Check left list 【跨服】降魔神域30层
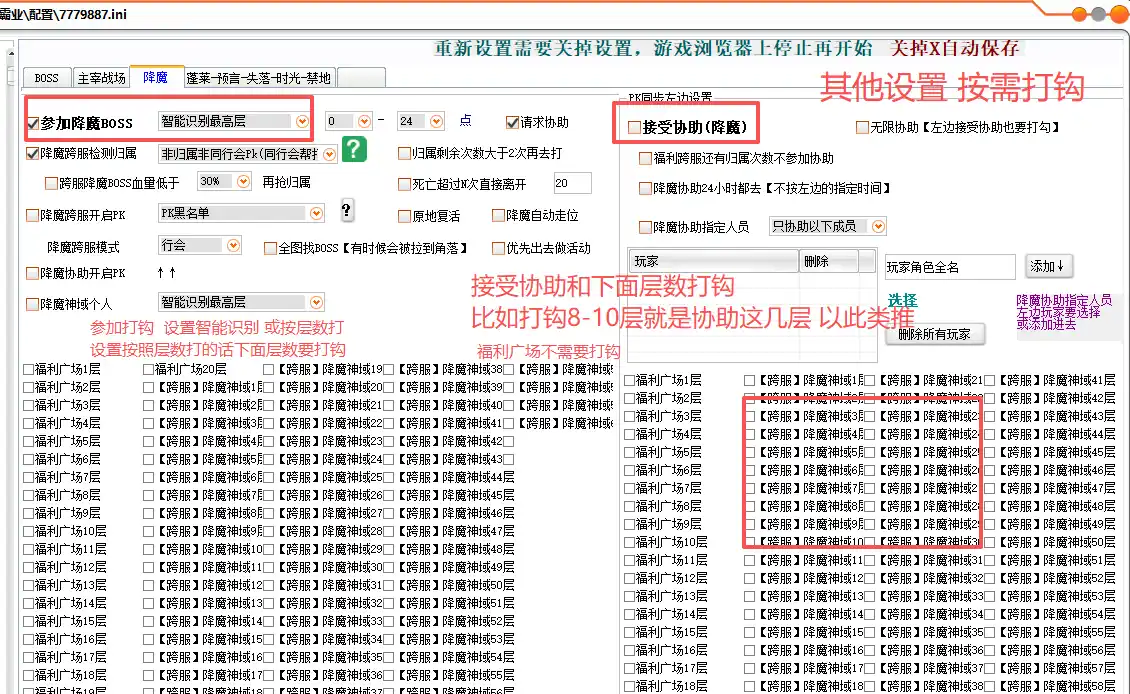Viewport: 1130px width, 694px height. (x=269, y=567)
